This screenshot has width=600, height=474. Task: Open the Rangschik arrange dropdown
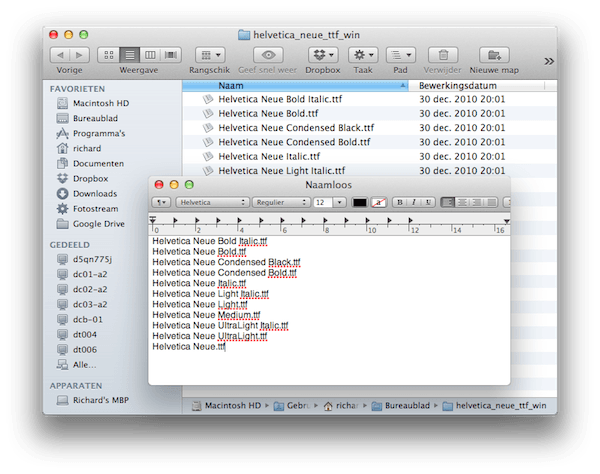[210, 55]
